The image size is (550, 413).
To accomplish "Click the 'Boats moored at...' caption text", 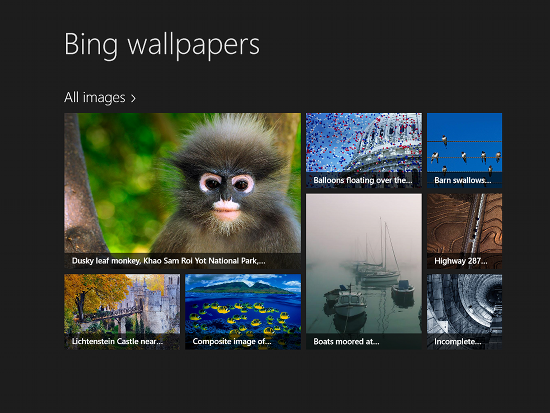I will point(346,341).
